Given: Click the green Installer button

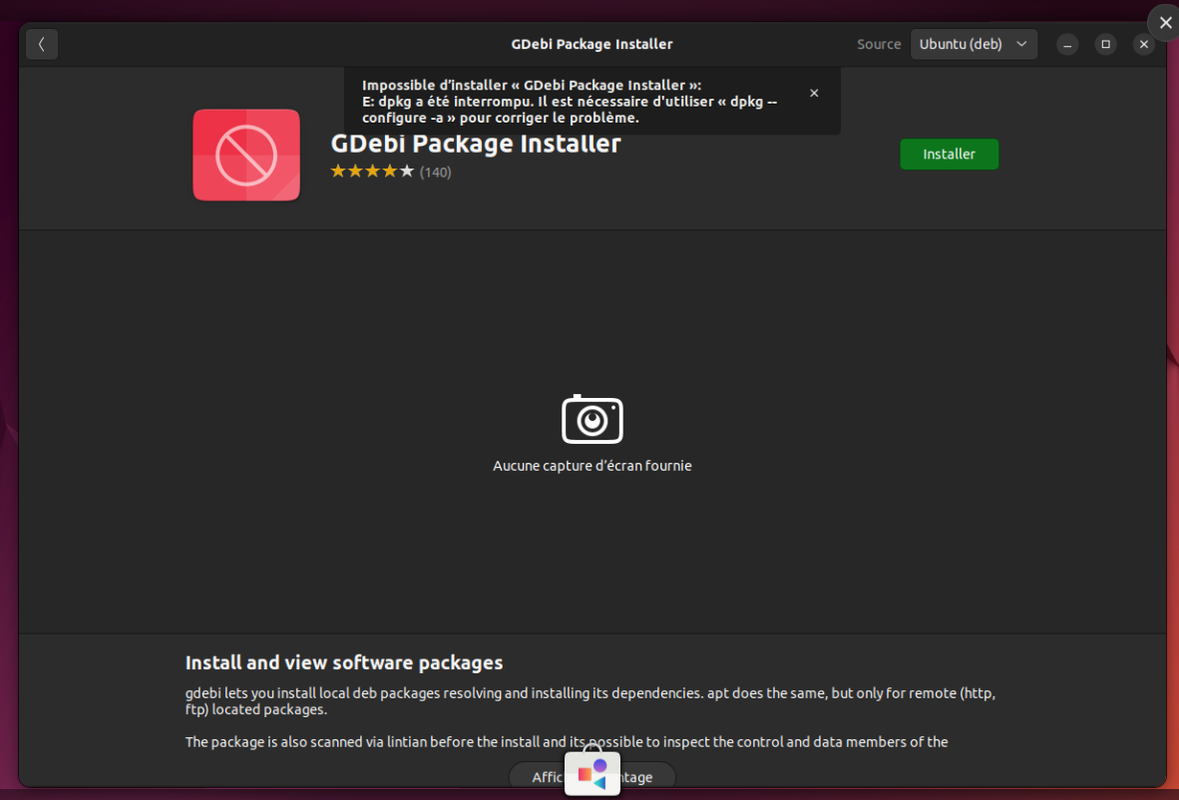Looking at the screenshot, I should [x=949, y=154].
